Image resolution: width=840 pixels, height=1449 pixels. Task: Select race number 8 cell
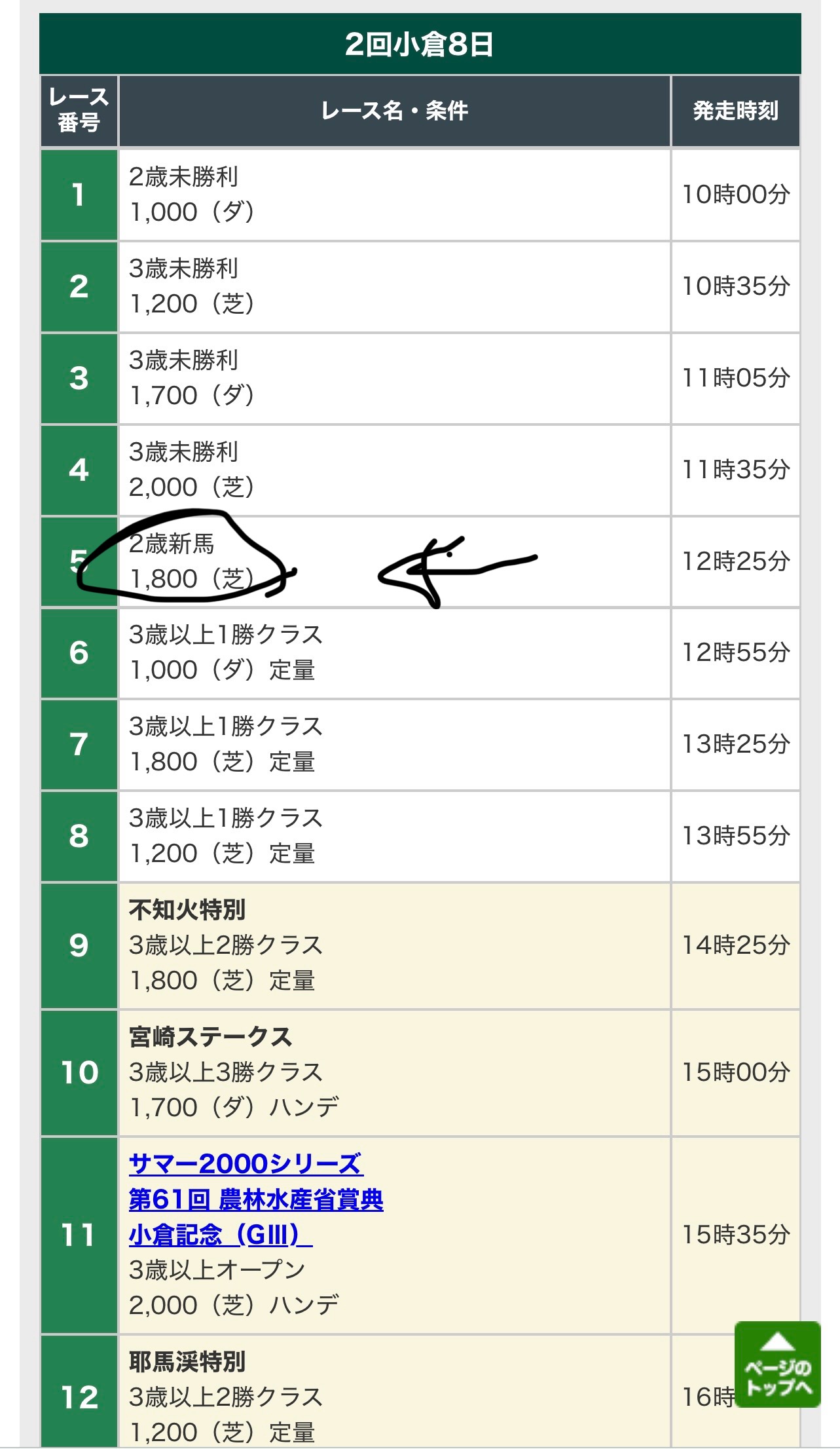click(x=79, y=836)
